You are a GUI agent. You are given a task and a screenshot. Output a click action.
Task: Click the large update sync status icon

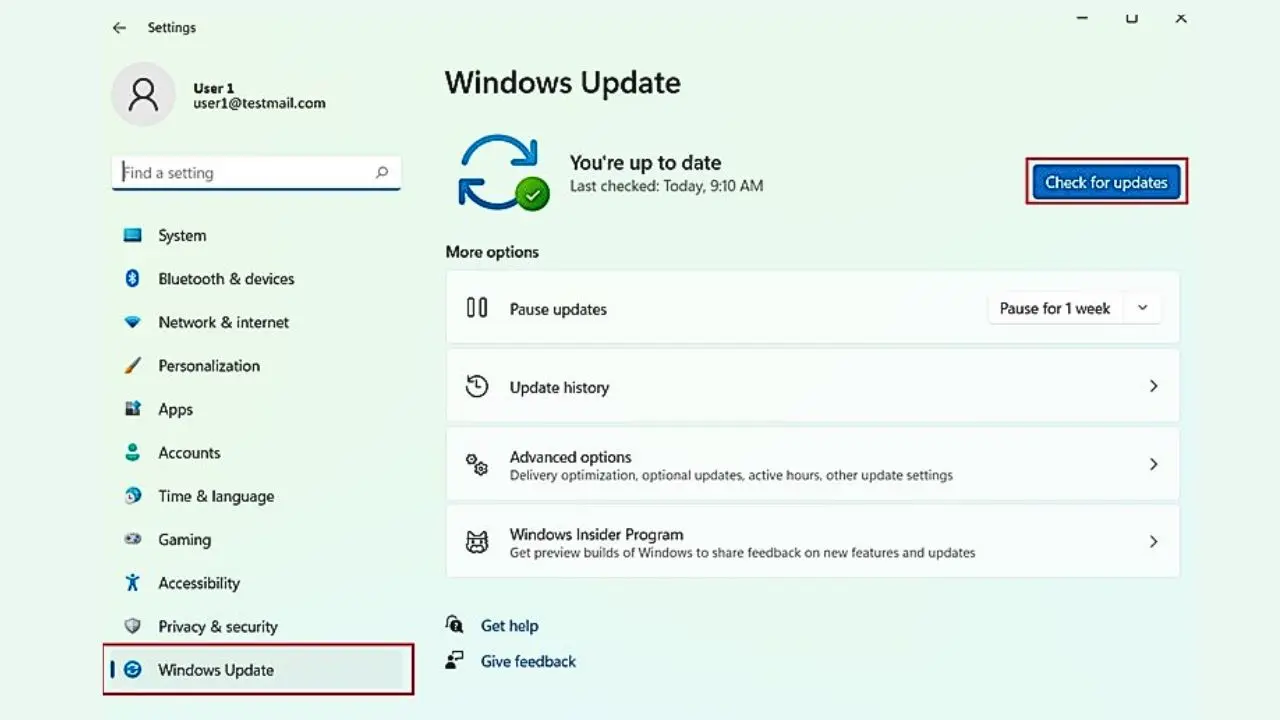(503, 172)
